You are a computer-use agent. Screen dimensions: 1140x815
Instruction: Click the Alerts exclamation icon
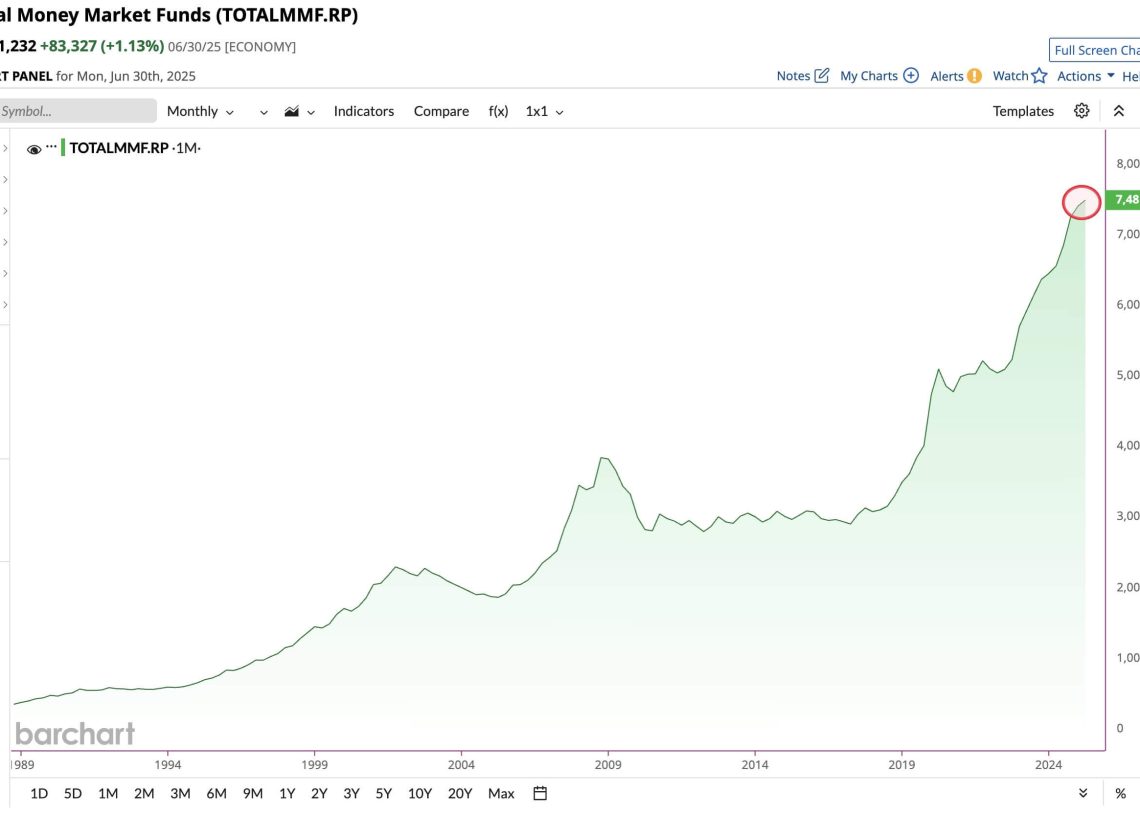[x=974, y=76]
